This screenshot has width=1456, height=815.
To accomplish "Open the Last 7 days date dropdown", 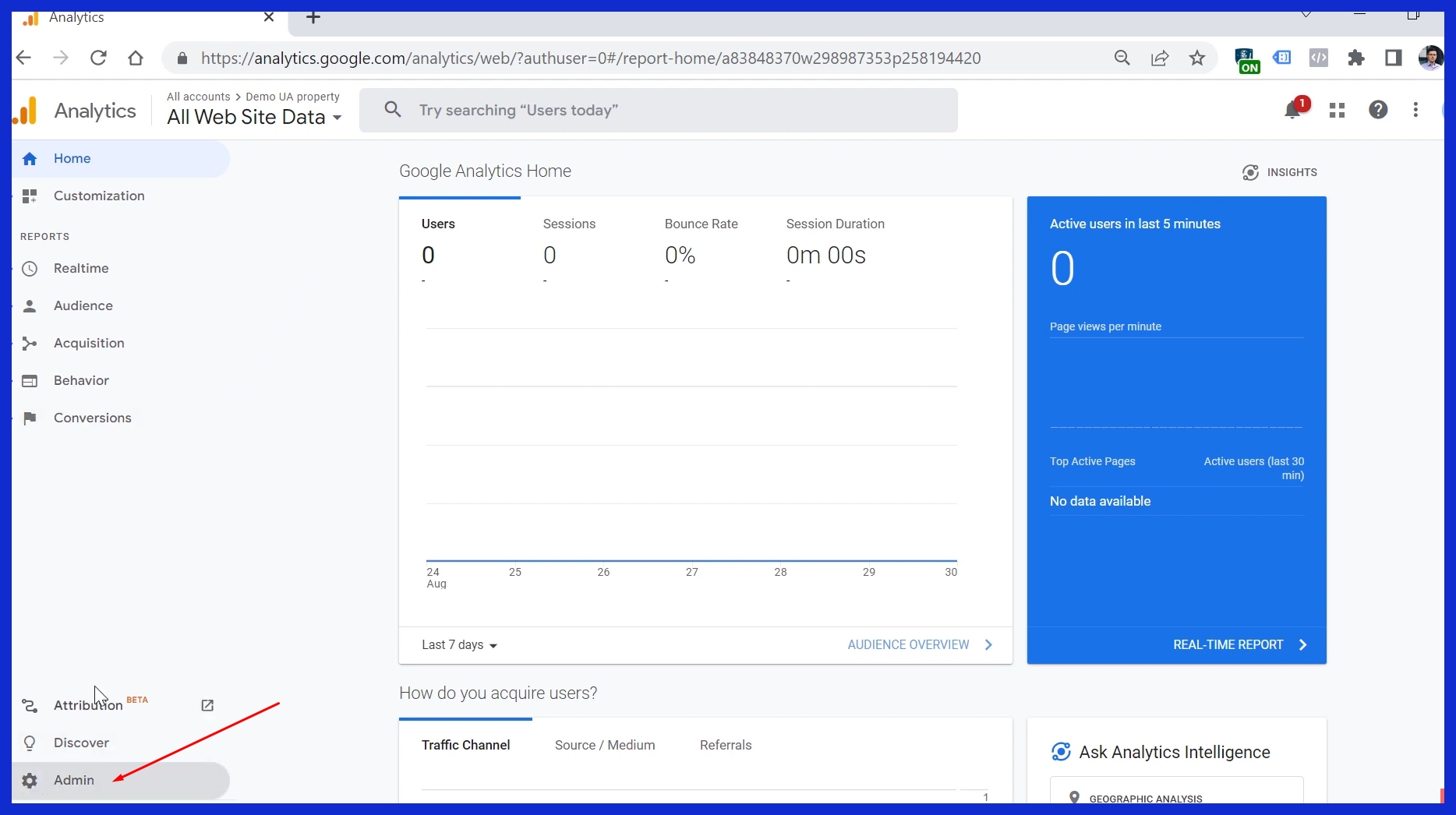I will coord(459,645).
